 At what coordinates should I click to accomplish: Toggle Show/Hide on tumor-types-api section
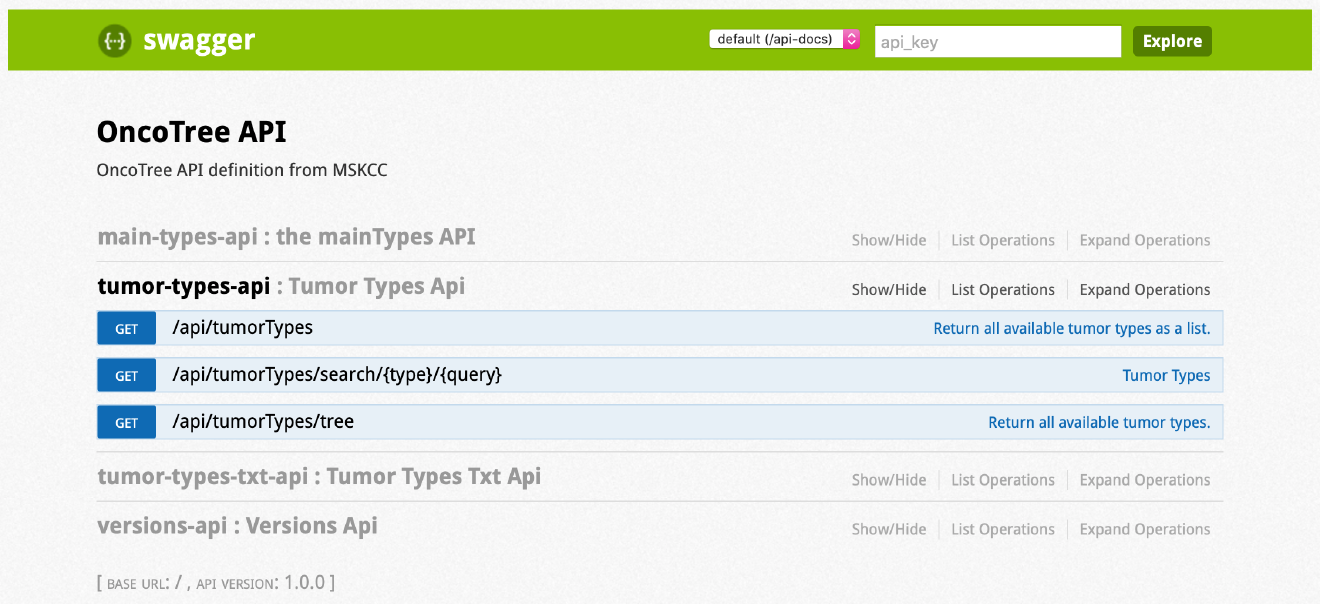pyautogui.click(x=889, y=289)
